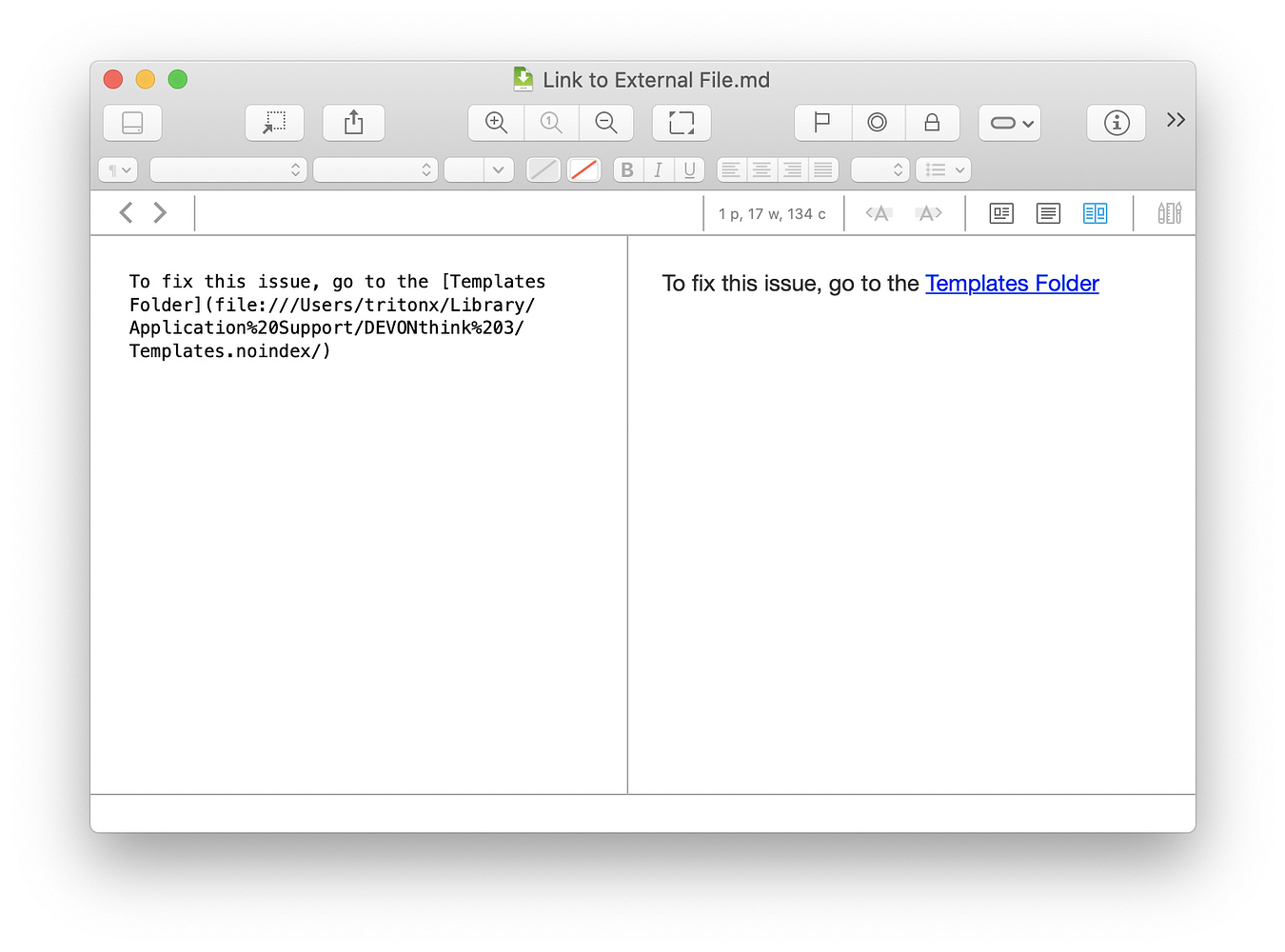Open the label selector dropdown
This screenshot has width=1285, height=952.
pos(1009,123)
